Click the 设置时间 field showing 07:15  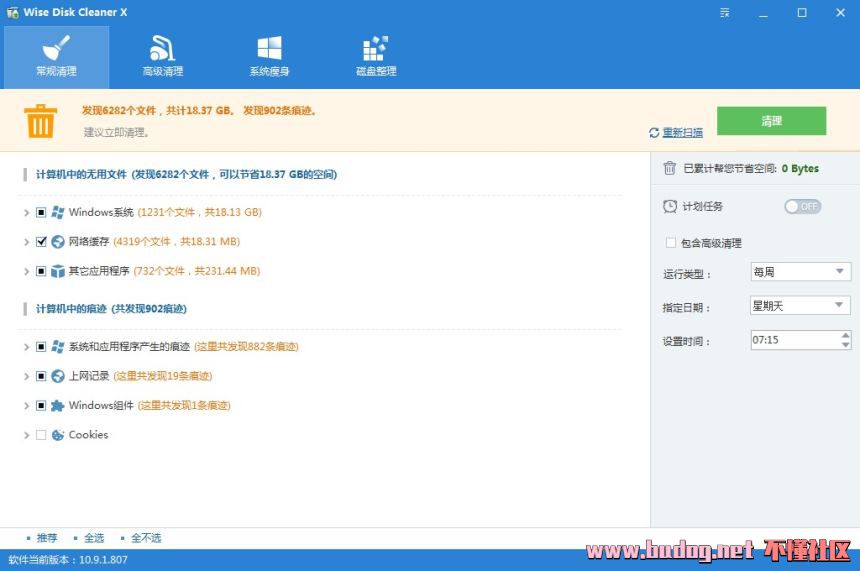[794, 340]
